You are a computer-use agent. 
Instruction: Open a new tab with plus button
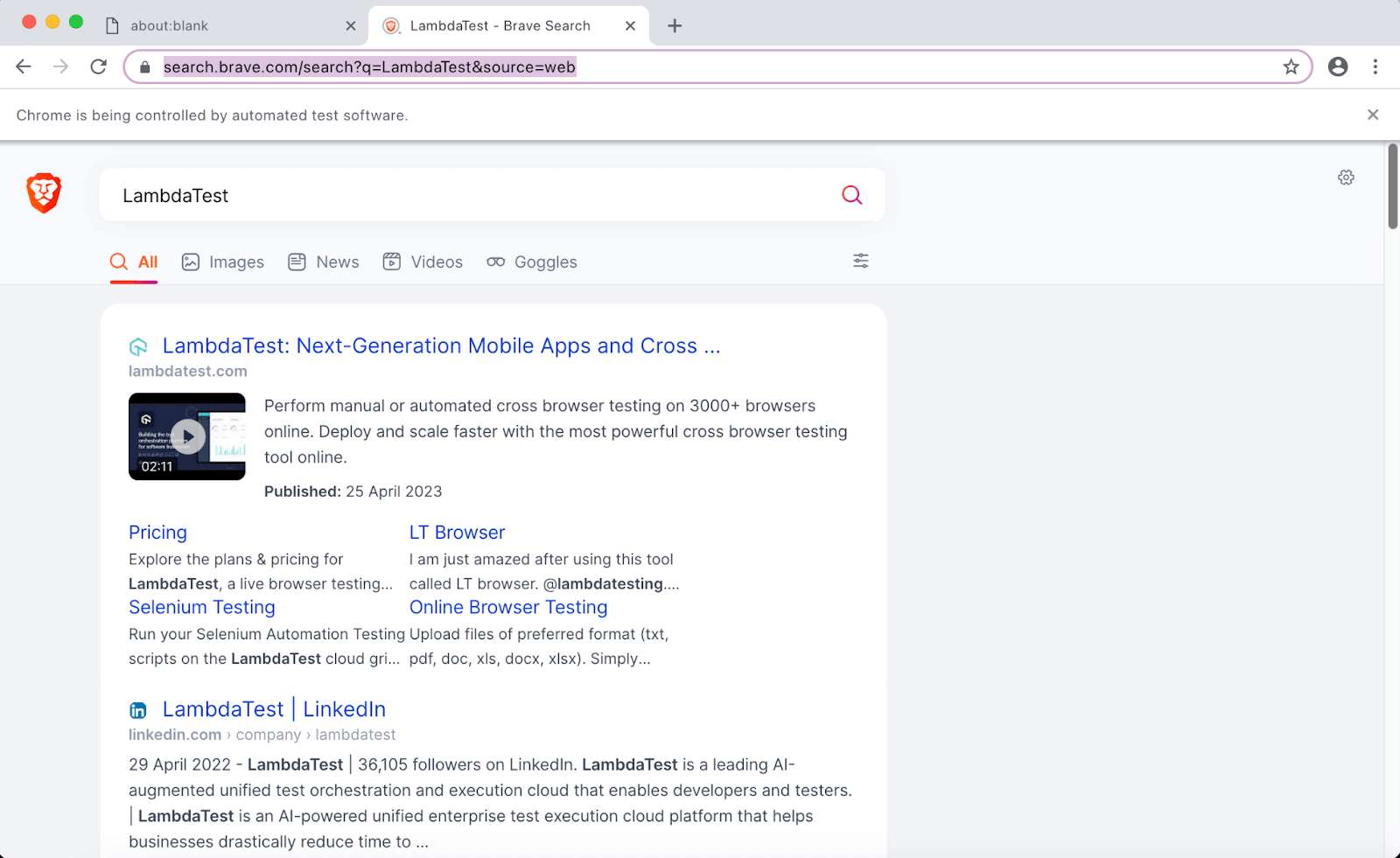tap(675, 26)
